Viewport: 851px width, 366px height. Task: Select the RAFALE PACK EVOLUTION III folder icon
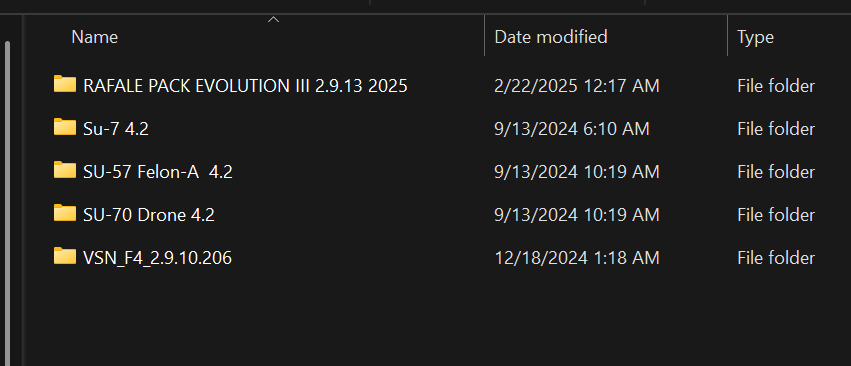(65, 85)
